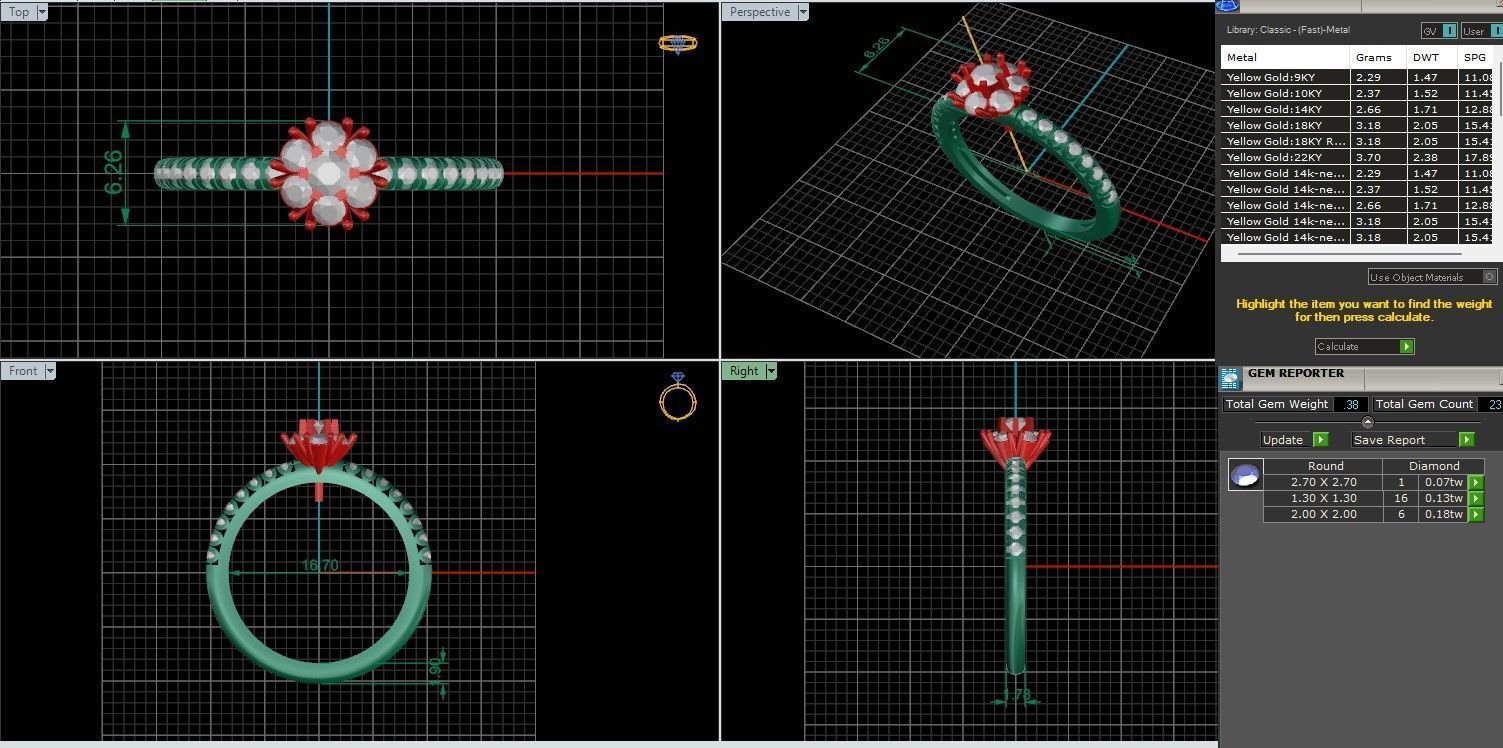Click the DWT column header
Image resolution: width=1503 pixels, height=748 pixels.
pyautogui.click(x=1431, y=58)
